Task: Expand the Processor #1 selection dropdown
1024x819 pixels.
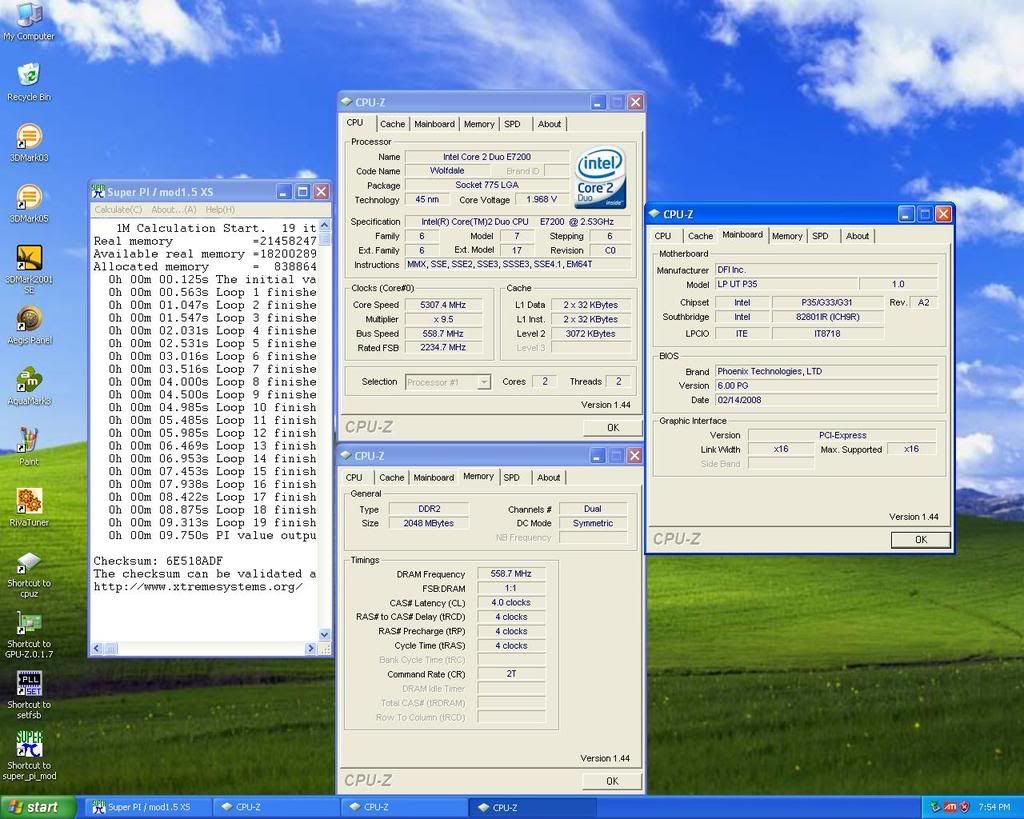Action: coord(484,382)
